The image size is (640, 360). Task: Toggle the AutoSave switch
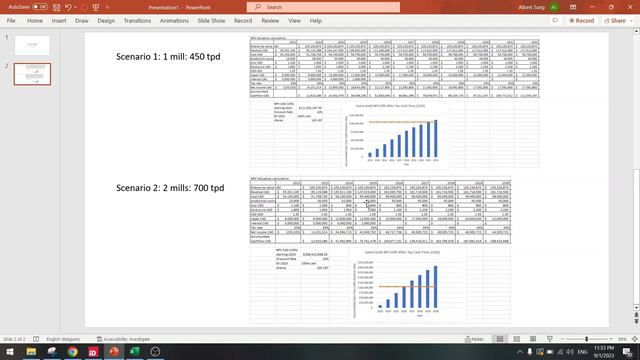coord(40,7)
